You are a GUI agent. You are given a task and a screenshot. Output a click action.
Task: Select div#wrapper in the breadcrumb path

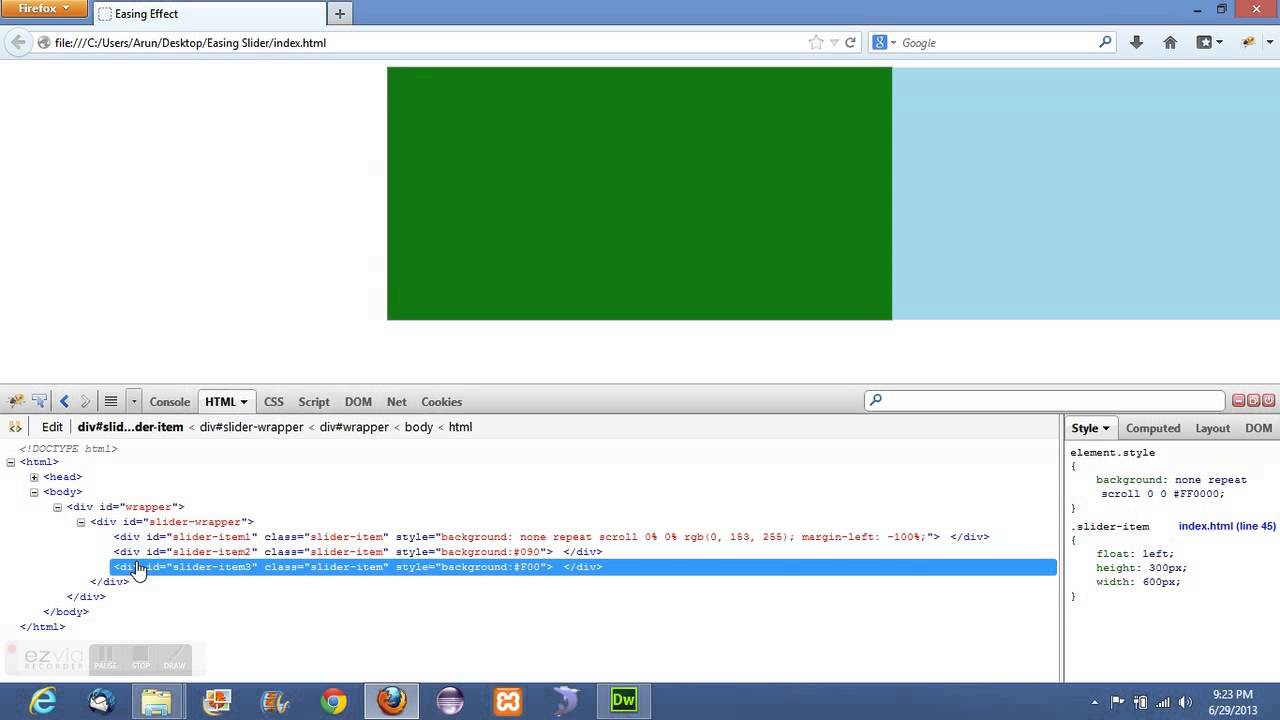[x=354, y=427]
